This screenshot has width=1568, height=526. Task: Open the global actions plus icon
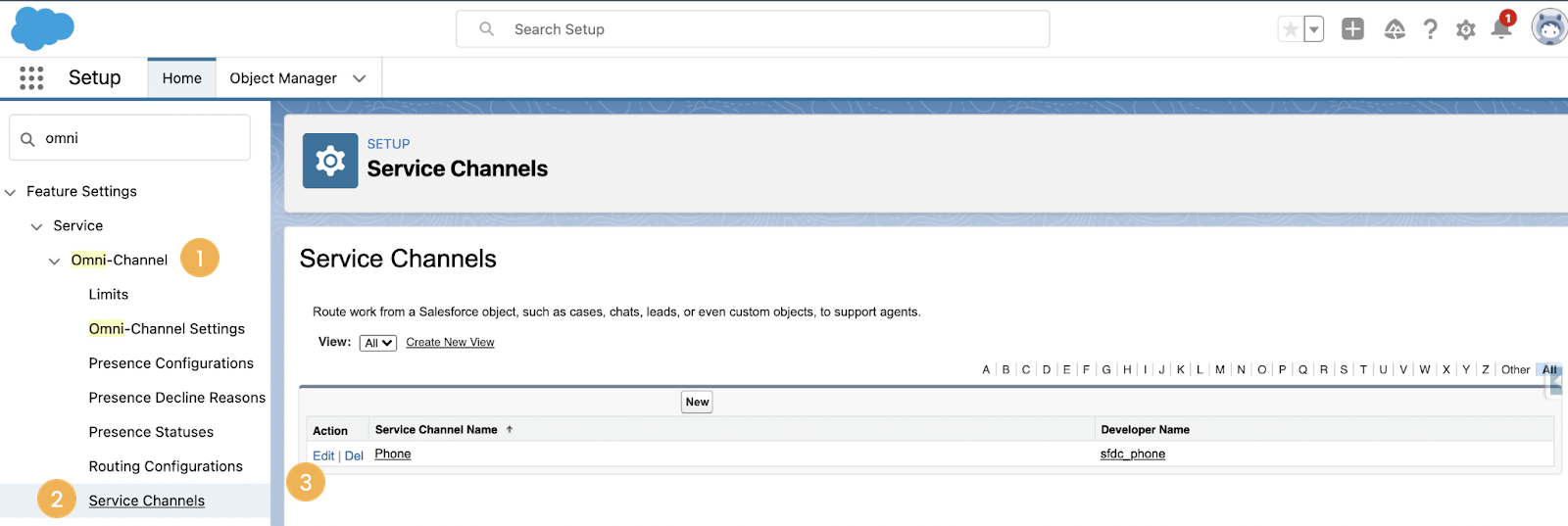(x=1352, y=29)
